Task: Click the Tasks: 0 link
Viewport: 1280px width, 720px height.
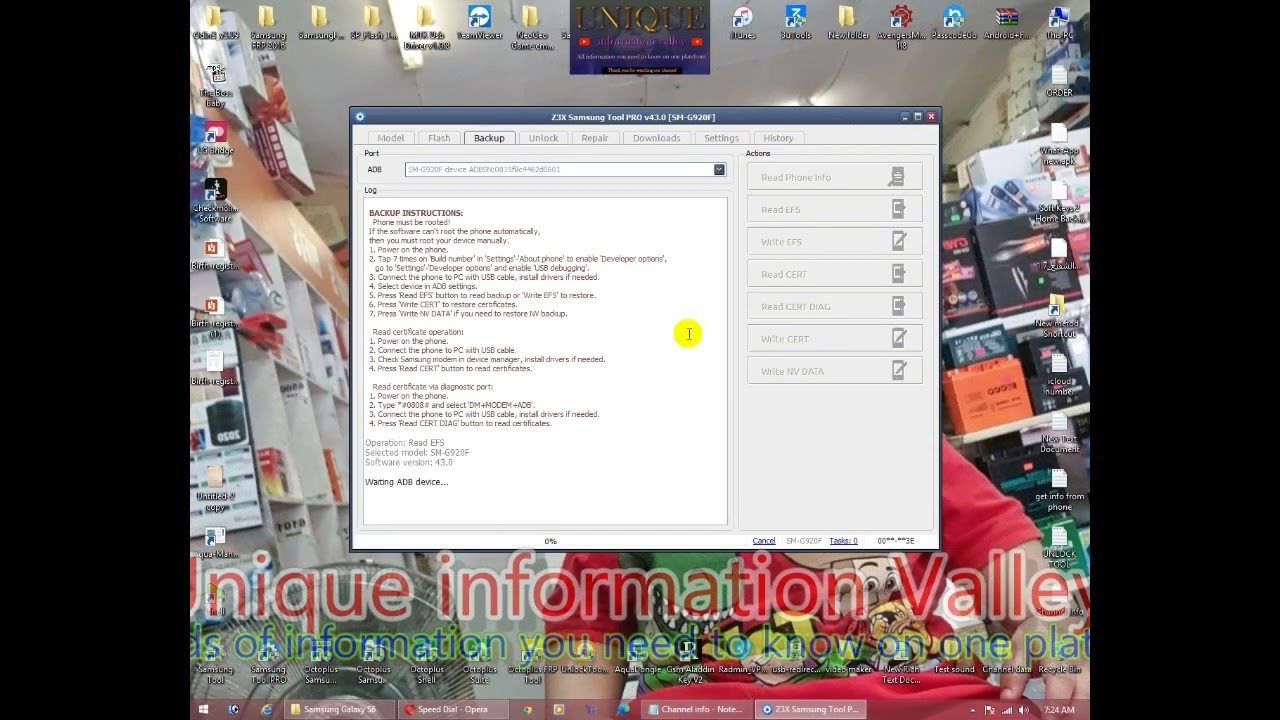Action: point(843,541)
